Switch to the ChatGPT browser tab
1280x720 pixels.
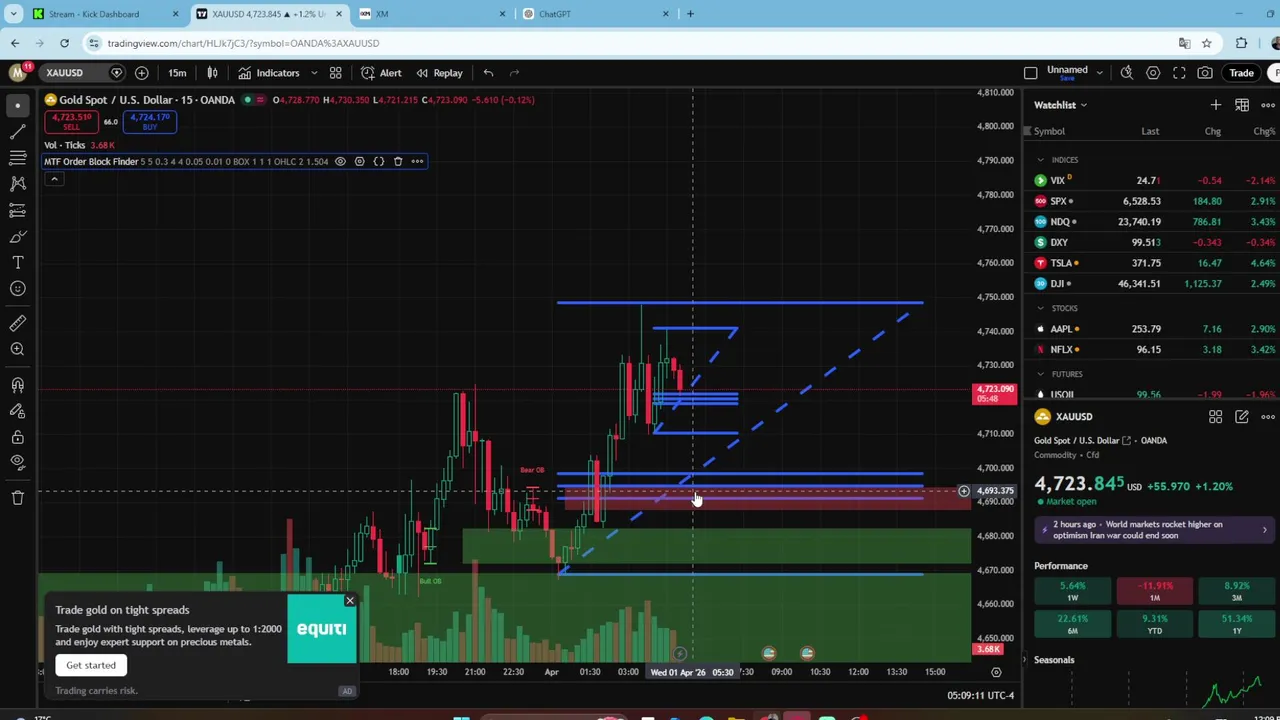click(x=596, y=14)
